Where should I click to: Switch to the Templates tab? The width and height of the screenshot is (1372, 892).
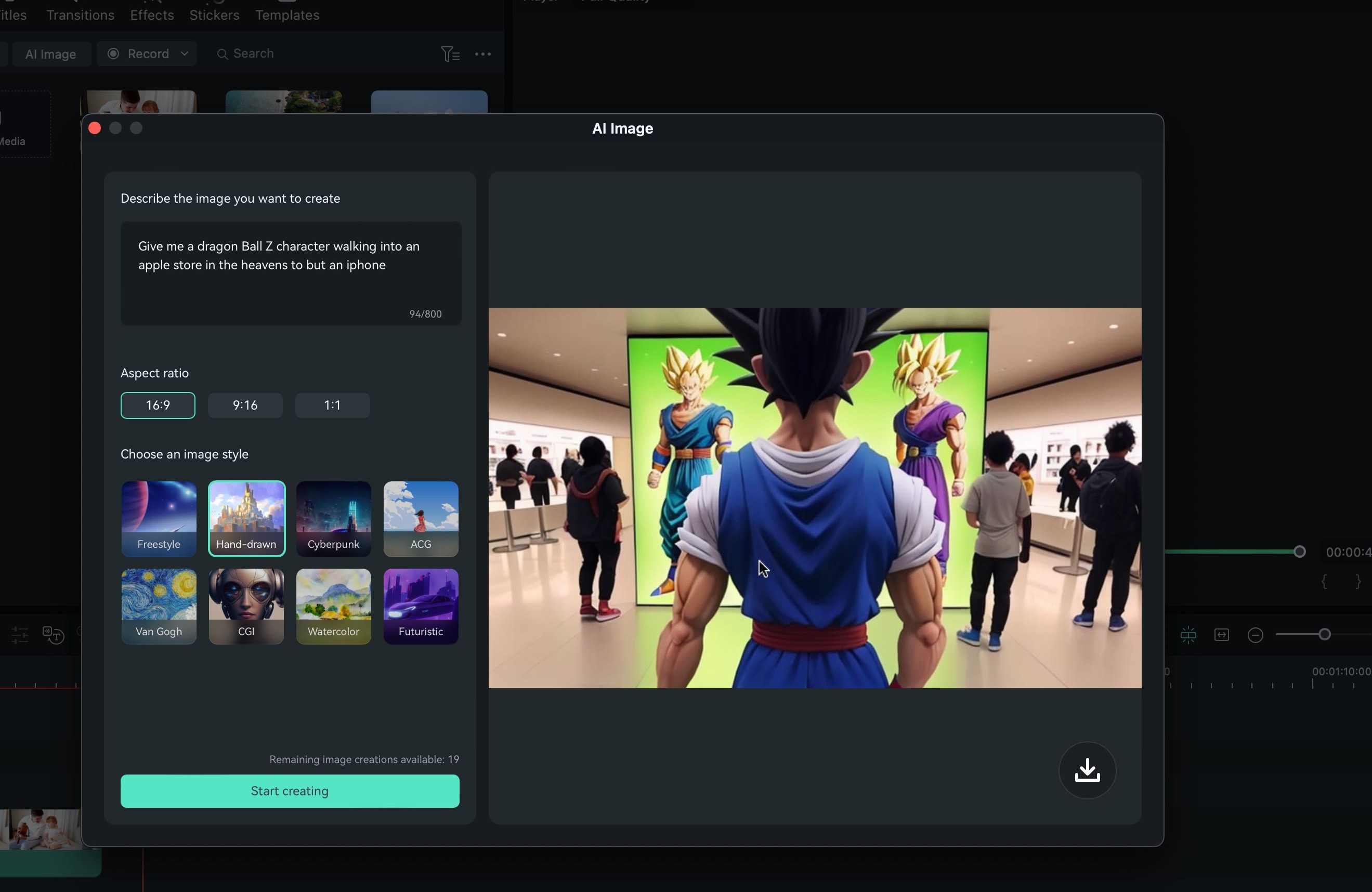[287, 15]
